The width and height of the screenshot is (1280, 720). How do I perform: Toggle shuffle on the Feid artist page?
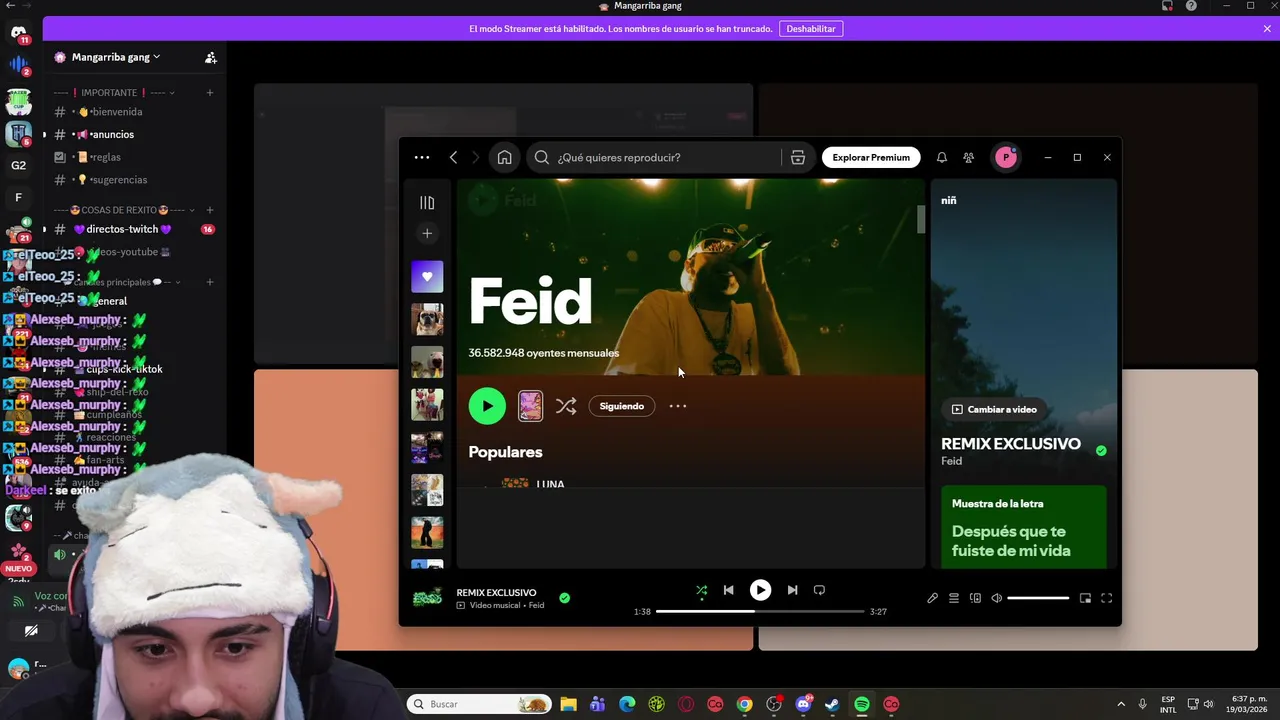pyautogui.click(x=566, y=406)
